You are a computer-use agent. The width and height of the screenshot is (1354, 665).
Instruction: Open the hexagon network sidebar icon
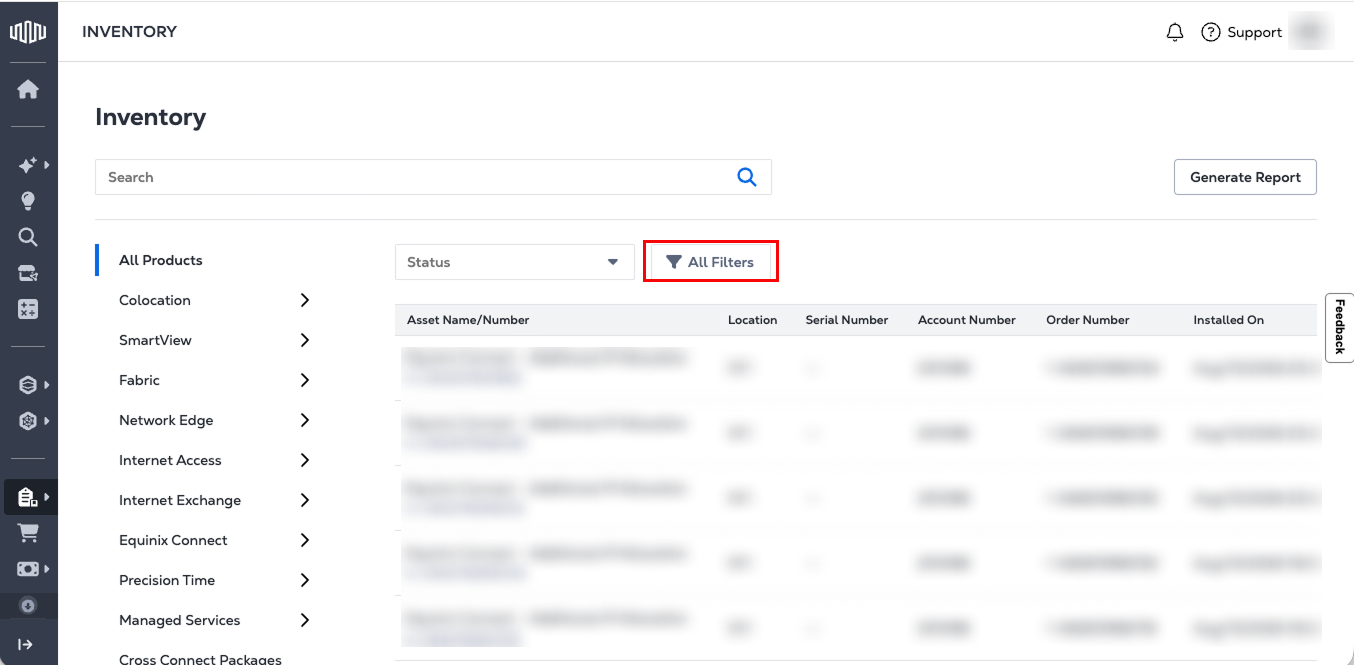(28, 421)
